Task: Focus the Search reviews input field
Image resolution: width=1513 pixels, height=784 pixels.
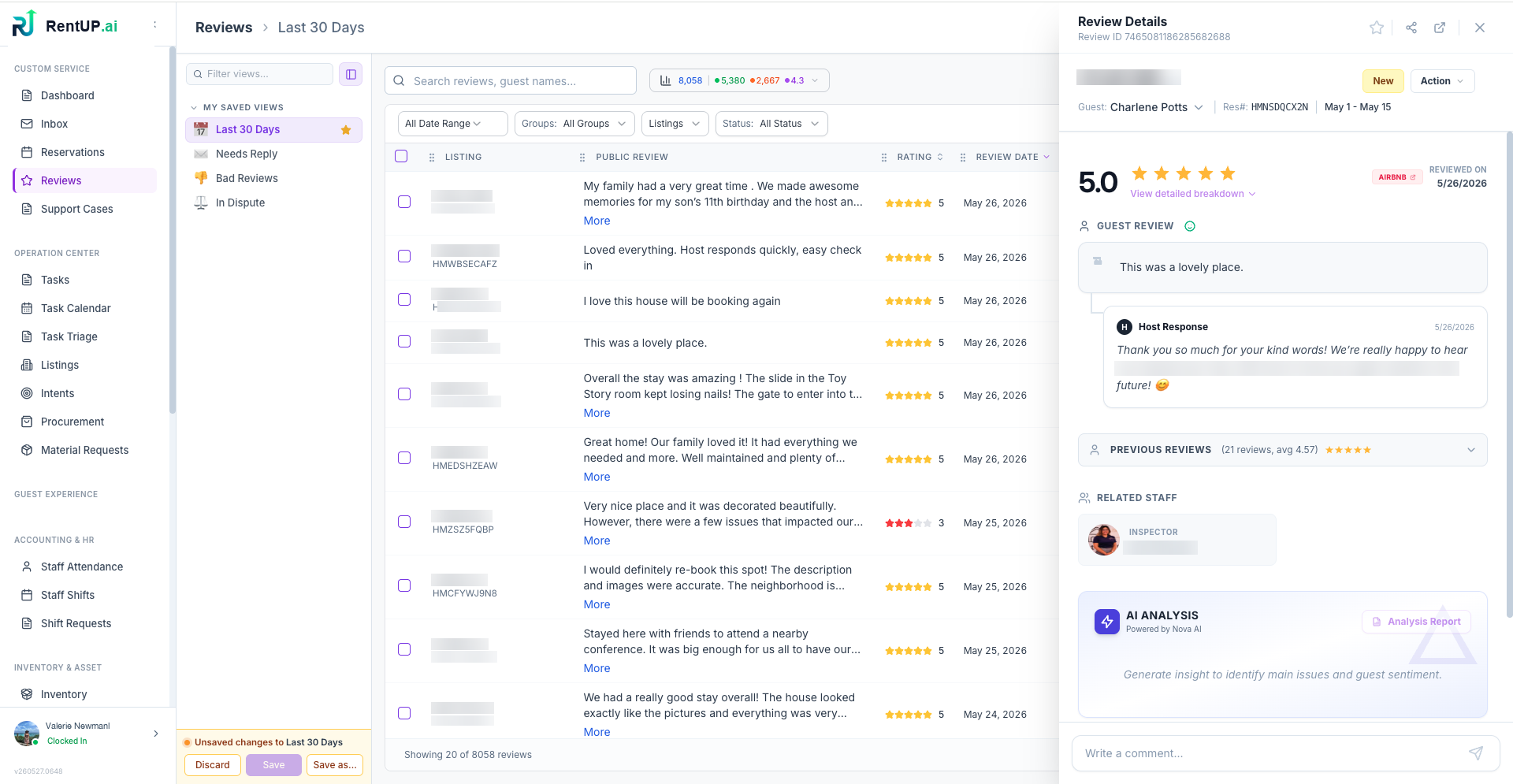Action: [511, 80]
